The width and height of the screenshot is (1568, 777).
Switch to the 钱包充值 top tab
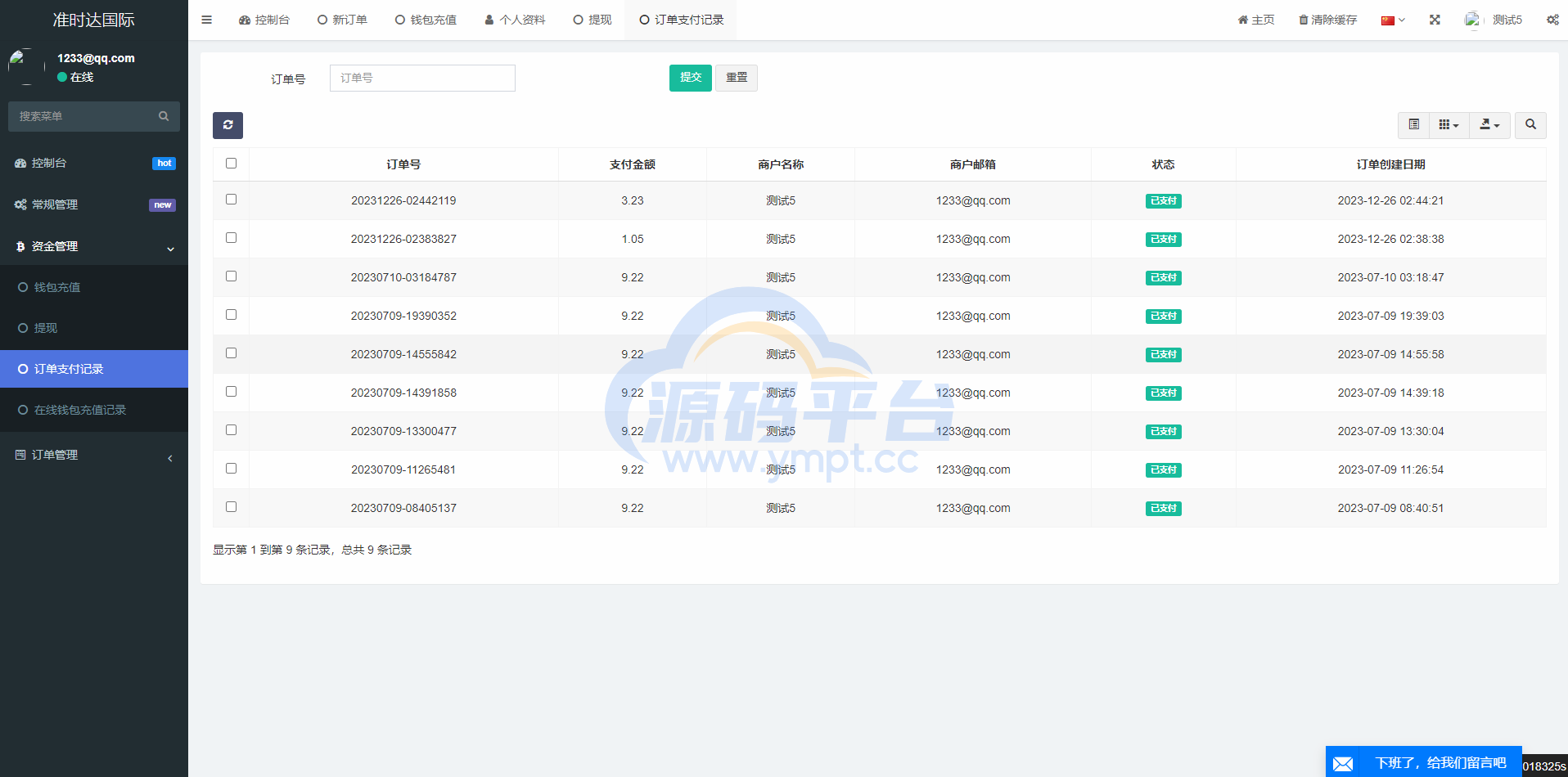click(426, 20)
